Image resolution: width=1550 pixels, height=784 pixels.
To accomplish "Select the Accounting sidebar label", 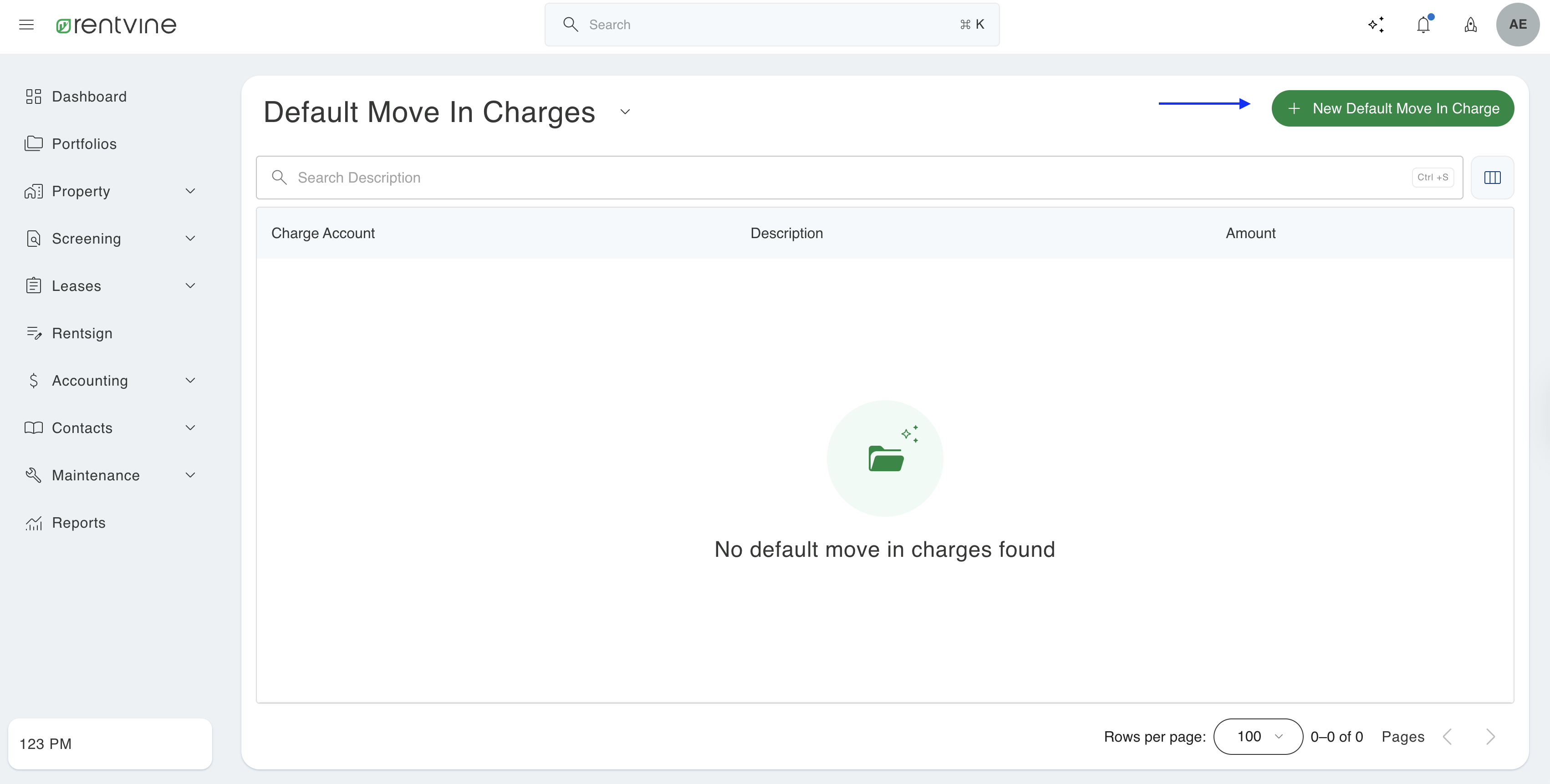I will point(90,380).
